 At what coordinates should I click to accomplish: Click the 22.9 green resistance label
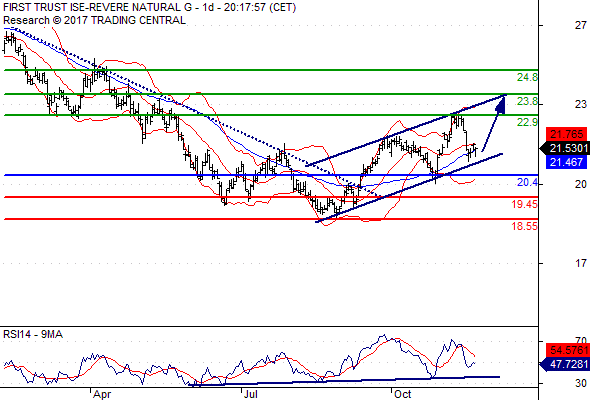527,122
